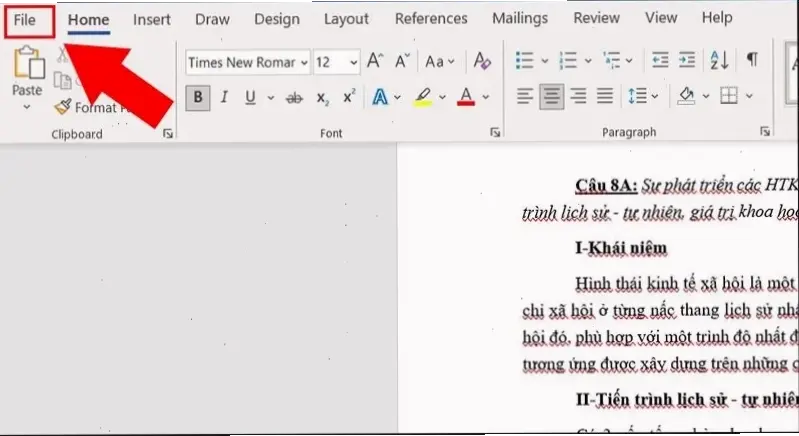Expand underline style options
Image resolution: width=799 pixels, height=436 pixels.
pyautogui.click(x=271, y=97)
